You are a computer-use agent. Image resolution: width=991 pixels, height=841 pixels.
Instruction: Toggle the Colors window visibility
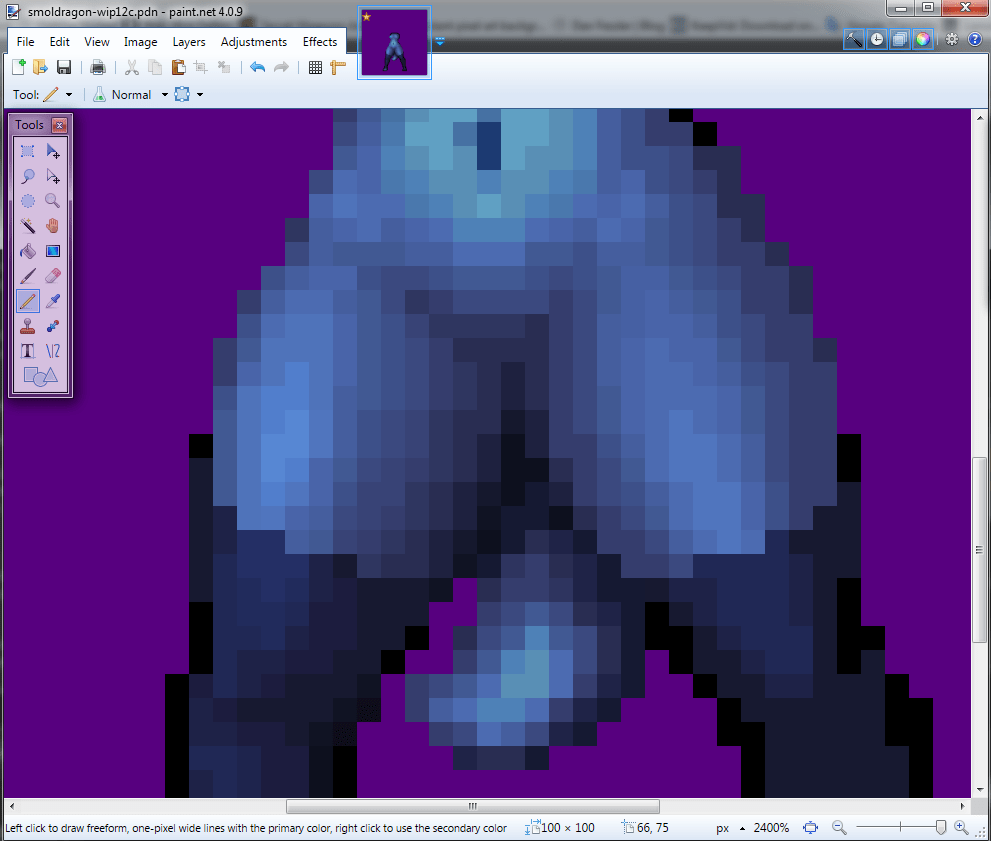pos(922,39)
